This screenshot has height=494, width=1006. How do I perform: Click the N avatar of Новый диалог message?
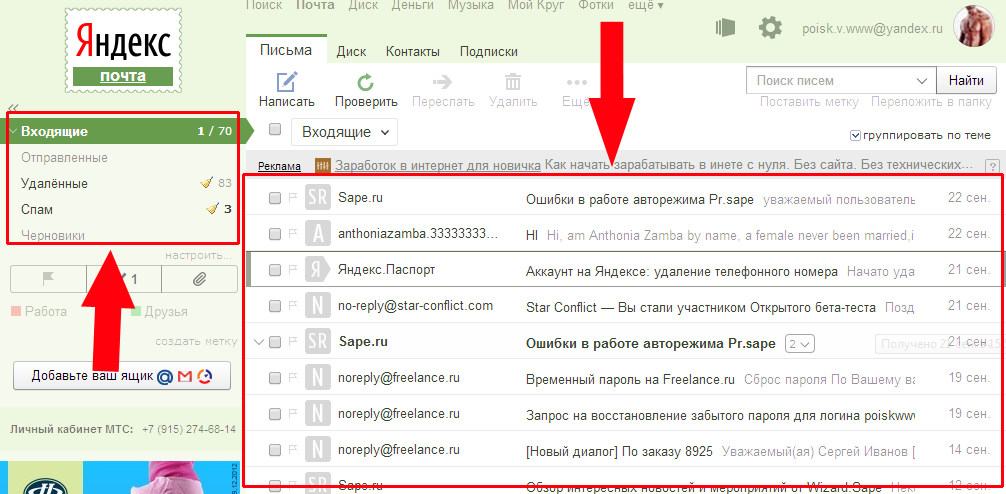click(318, 450)
